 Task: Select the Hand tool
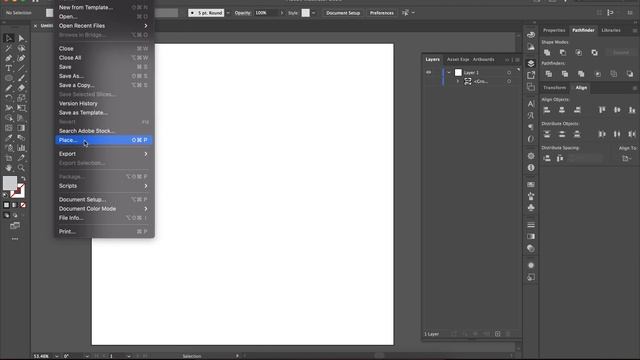pyautogui.click(x=9, y=168)
